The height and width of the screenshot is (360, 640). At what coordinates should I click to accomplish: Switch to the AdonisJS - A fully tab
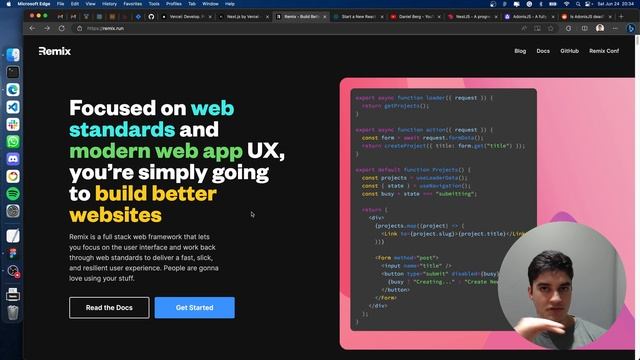coord(529,17)
